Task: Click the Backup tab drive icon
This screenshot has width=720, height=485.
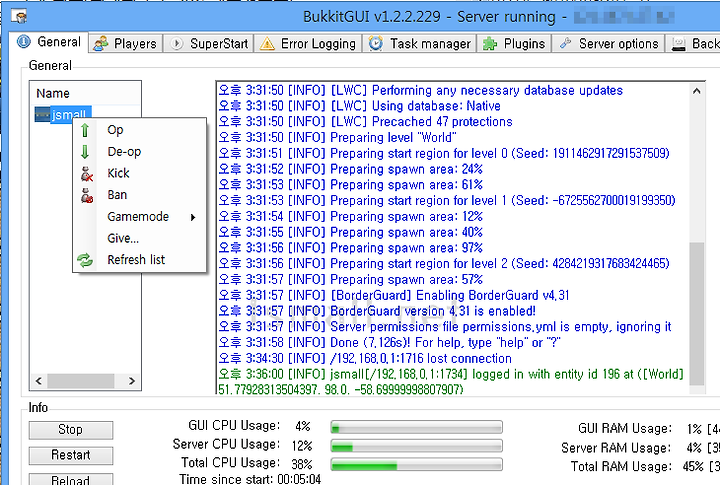Action: click(678, 44)
